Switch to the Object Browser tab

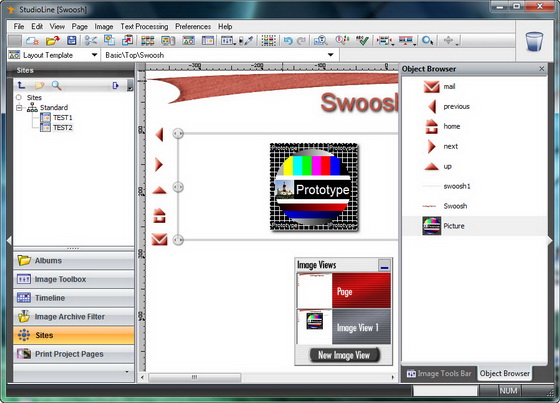click(x=504, y=373)
